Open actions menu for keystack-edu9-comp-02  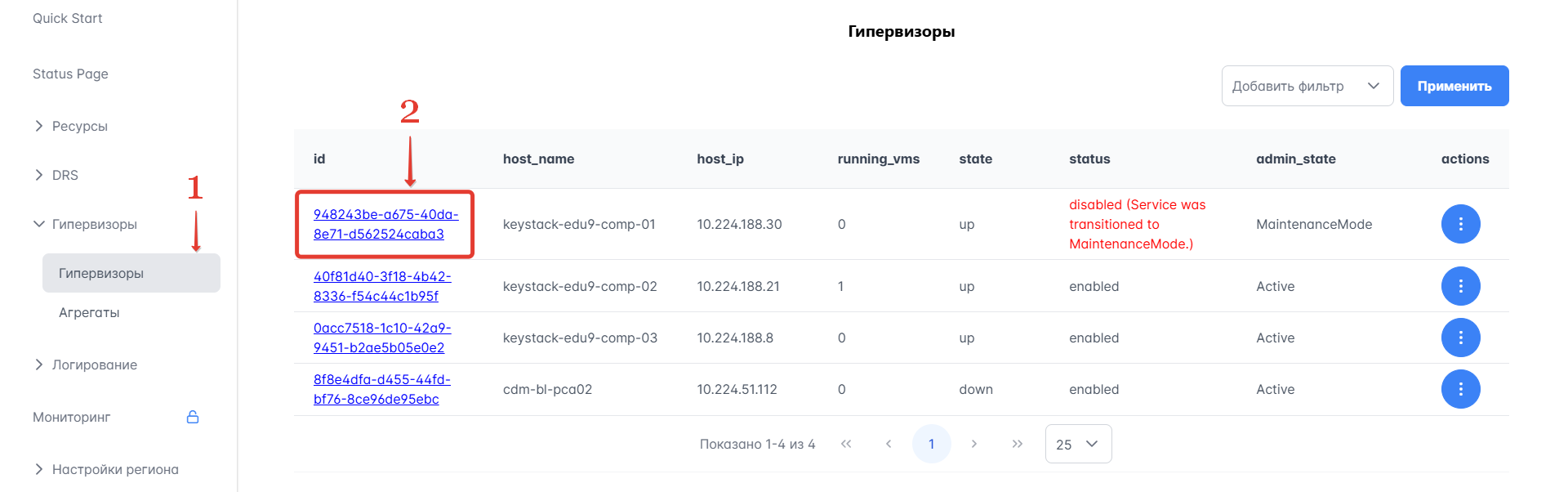(1460, 286)
